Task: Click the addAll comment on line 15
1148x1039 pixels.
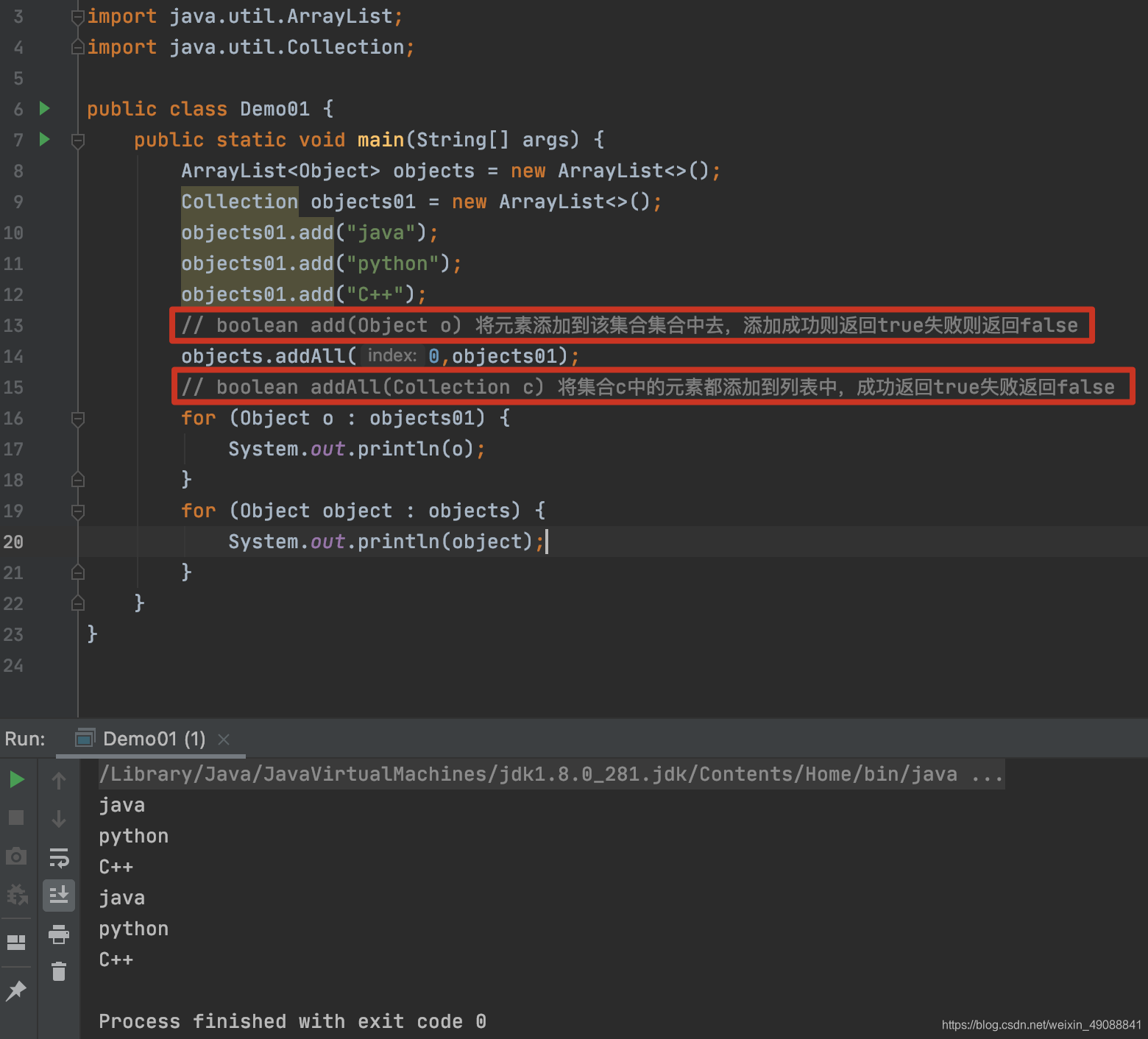Action: [648, 387]
